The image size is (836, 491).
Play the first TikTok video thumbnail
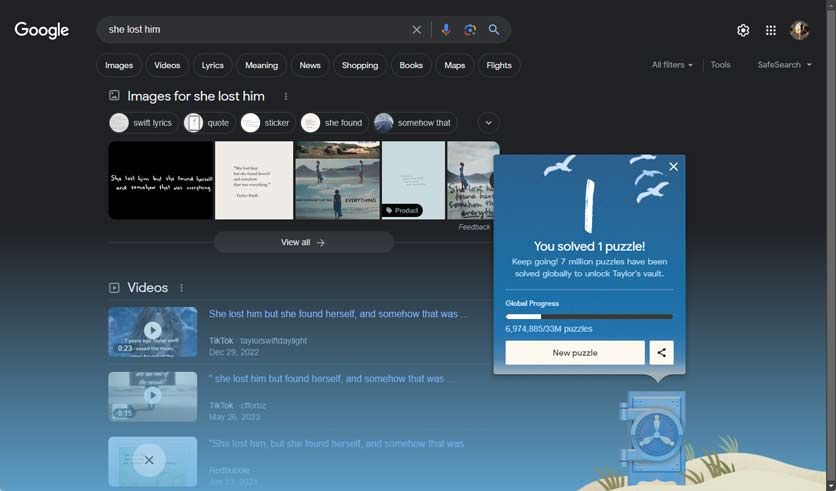[152, 331]
